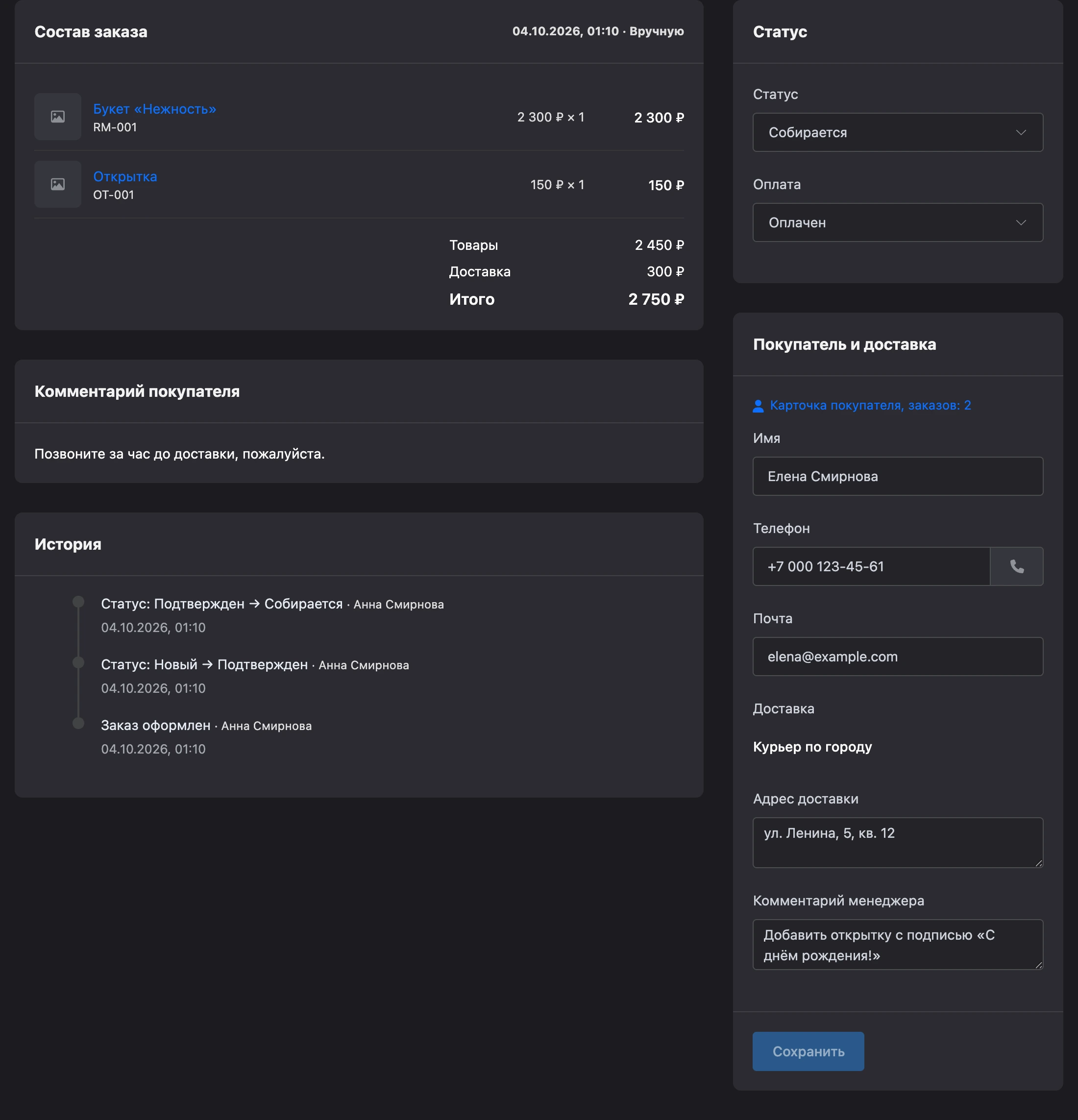1078x1120 pixels.
Task: Click the Сохранить button
Action: click(x=808, y=1051)
